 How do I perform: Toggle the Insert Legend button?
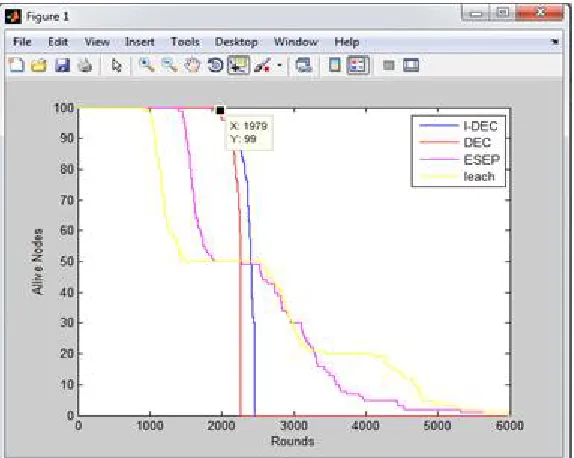point(358,66)
